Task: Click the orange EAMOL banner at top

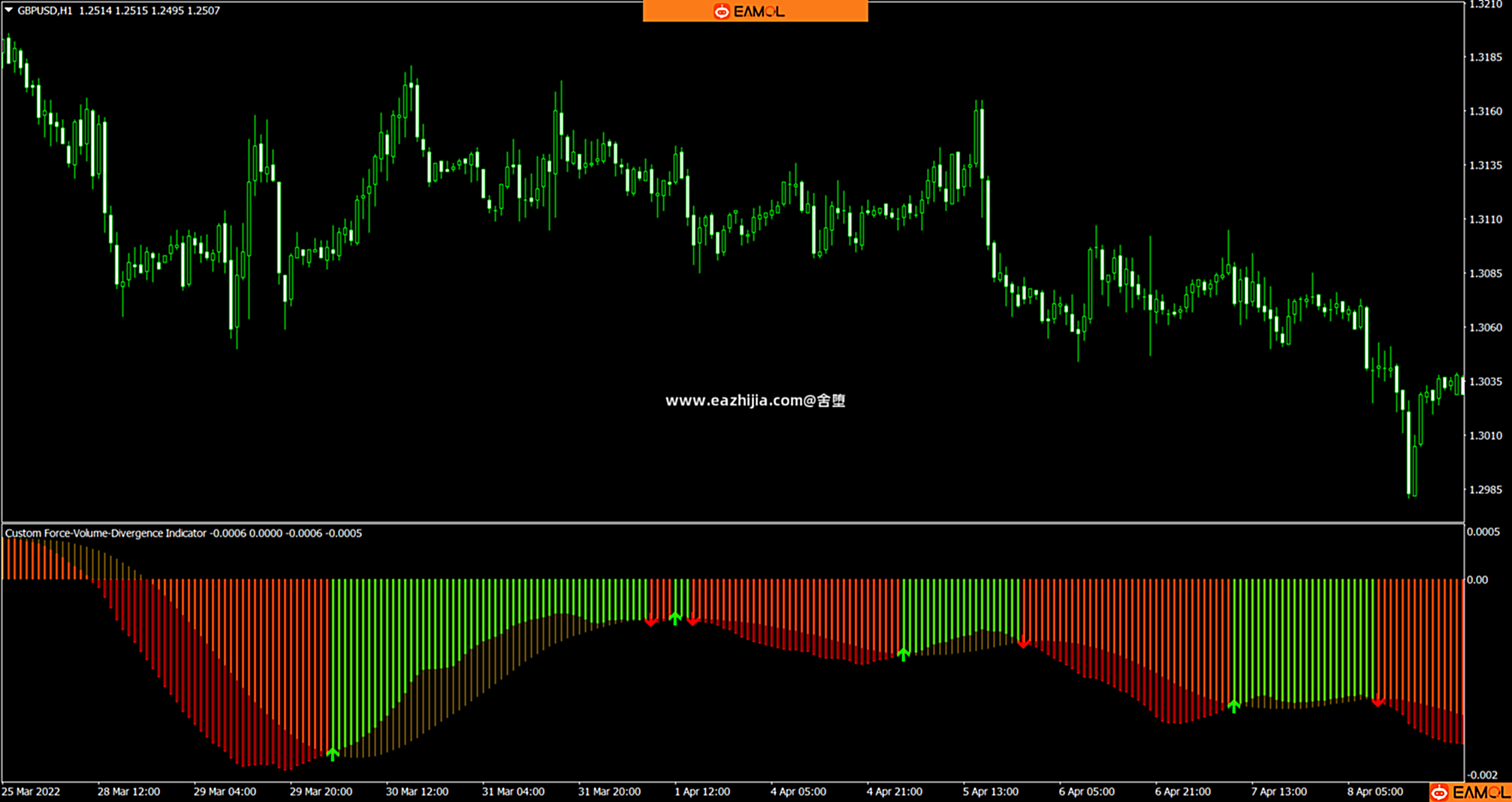Action: tap(755, 11)
